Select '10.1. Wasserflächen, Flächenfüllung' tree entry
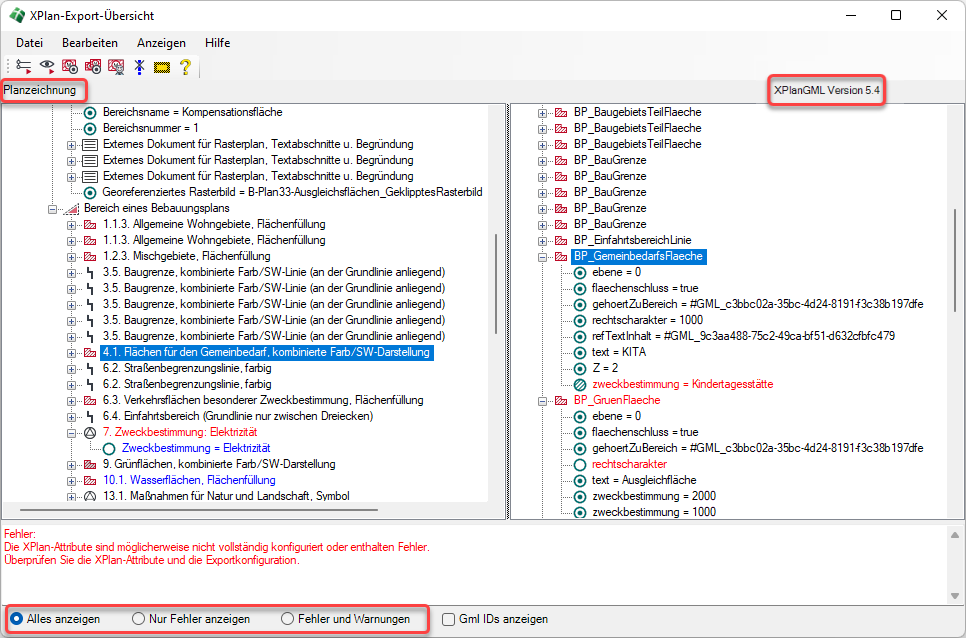 tap(189, 480)
